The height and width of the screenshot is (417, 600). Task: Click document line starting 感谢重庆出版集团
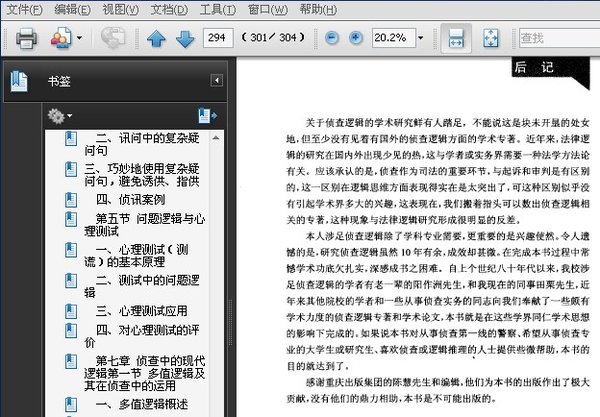pos(447,382)
